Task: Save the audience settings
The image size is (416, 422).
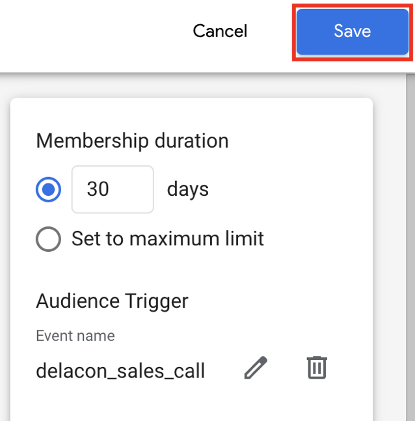Action: 352,32
